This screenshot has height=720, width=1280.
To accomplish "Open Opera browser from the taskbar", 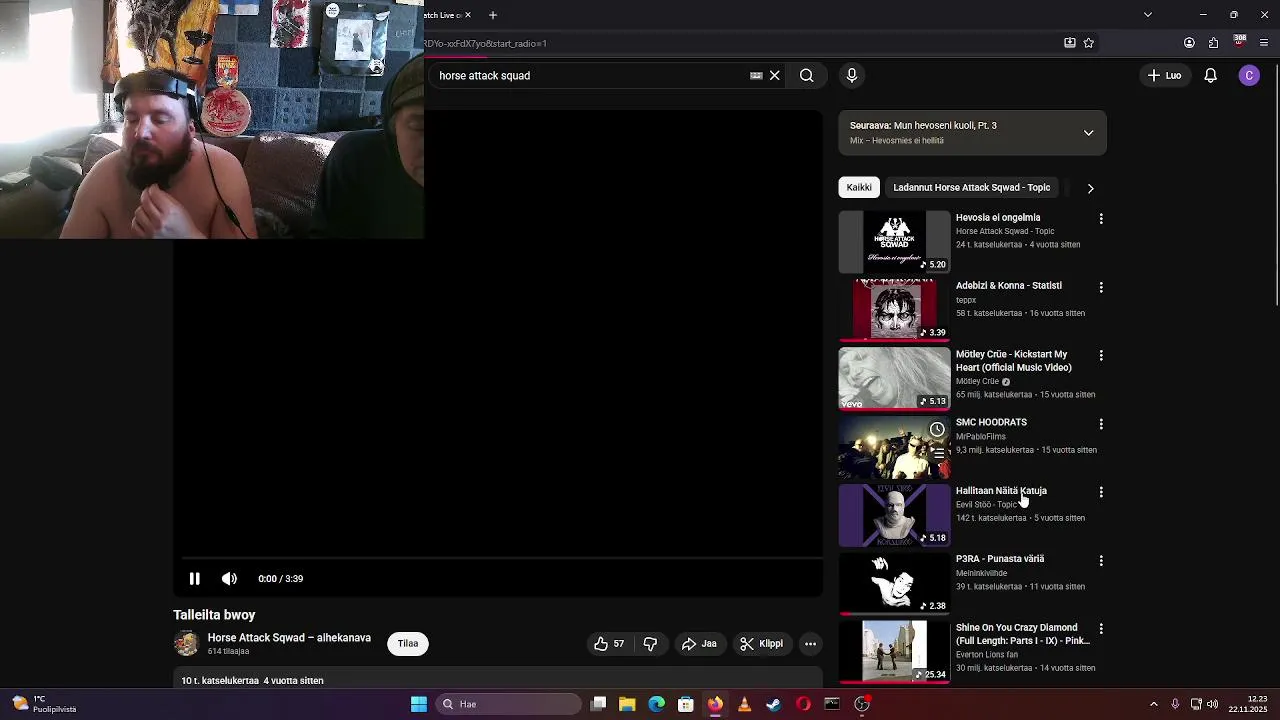I will tap(803, 704).
